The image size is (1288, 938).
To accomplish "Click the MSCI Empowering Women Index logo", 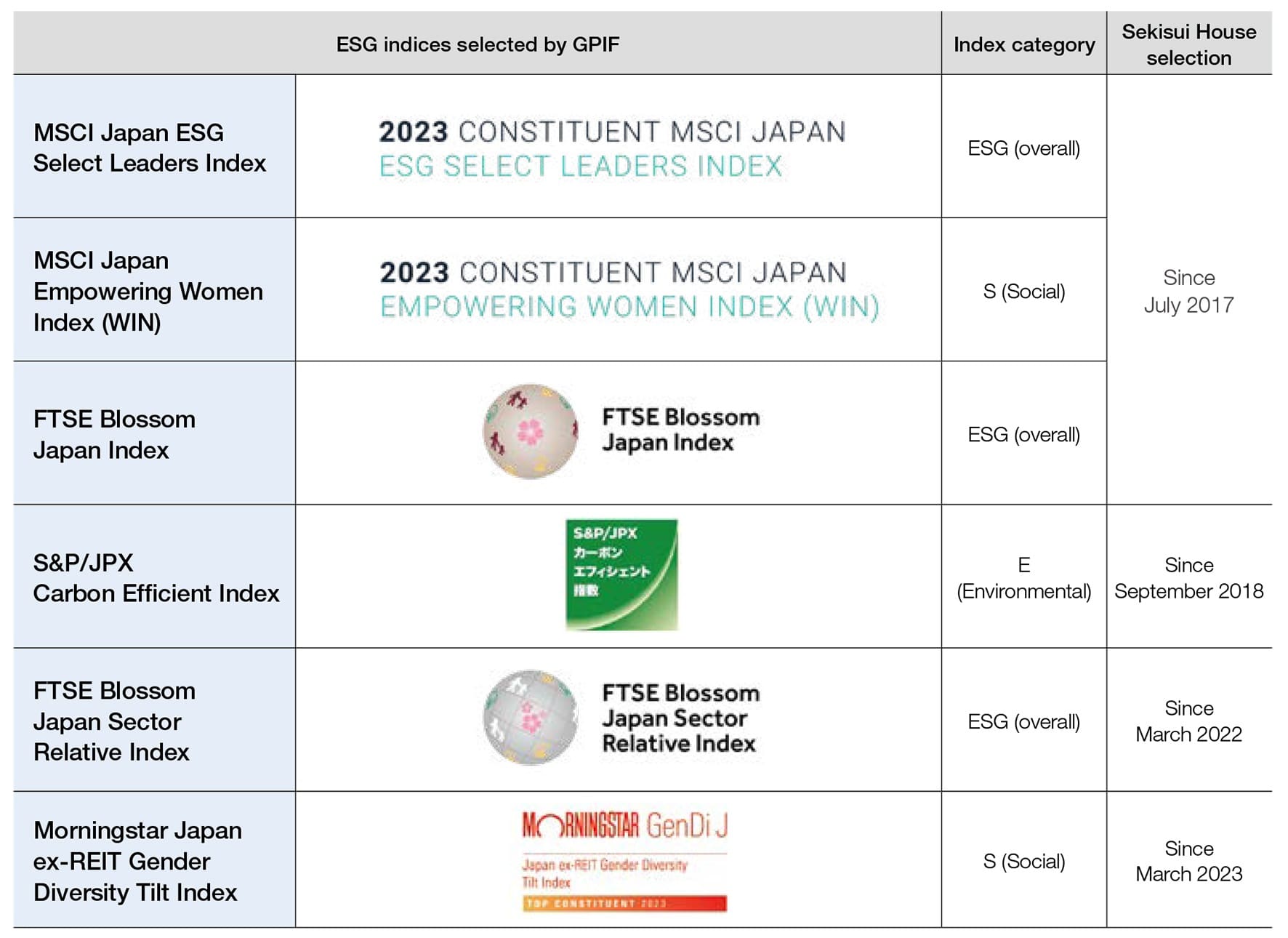I will click(629, 289).
